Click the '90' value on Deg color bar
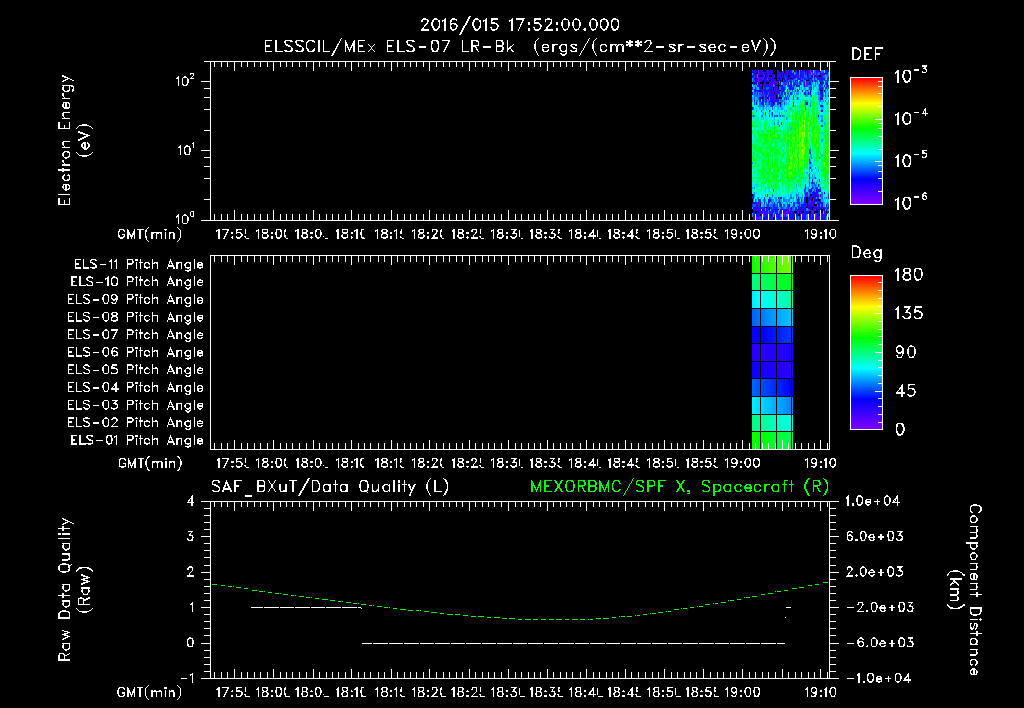The height and width of the screenshot is (708, 1024). coord(905,353)
